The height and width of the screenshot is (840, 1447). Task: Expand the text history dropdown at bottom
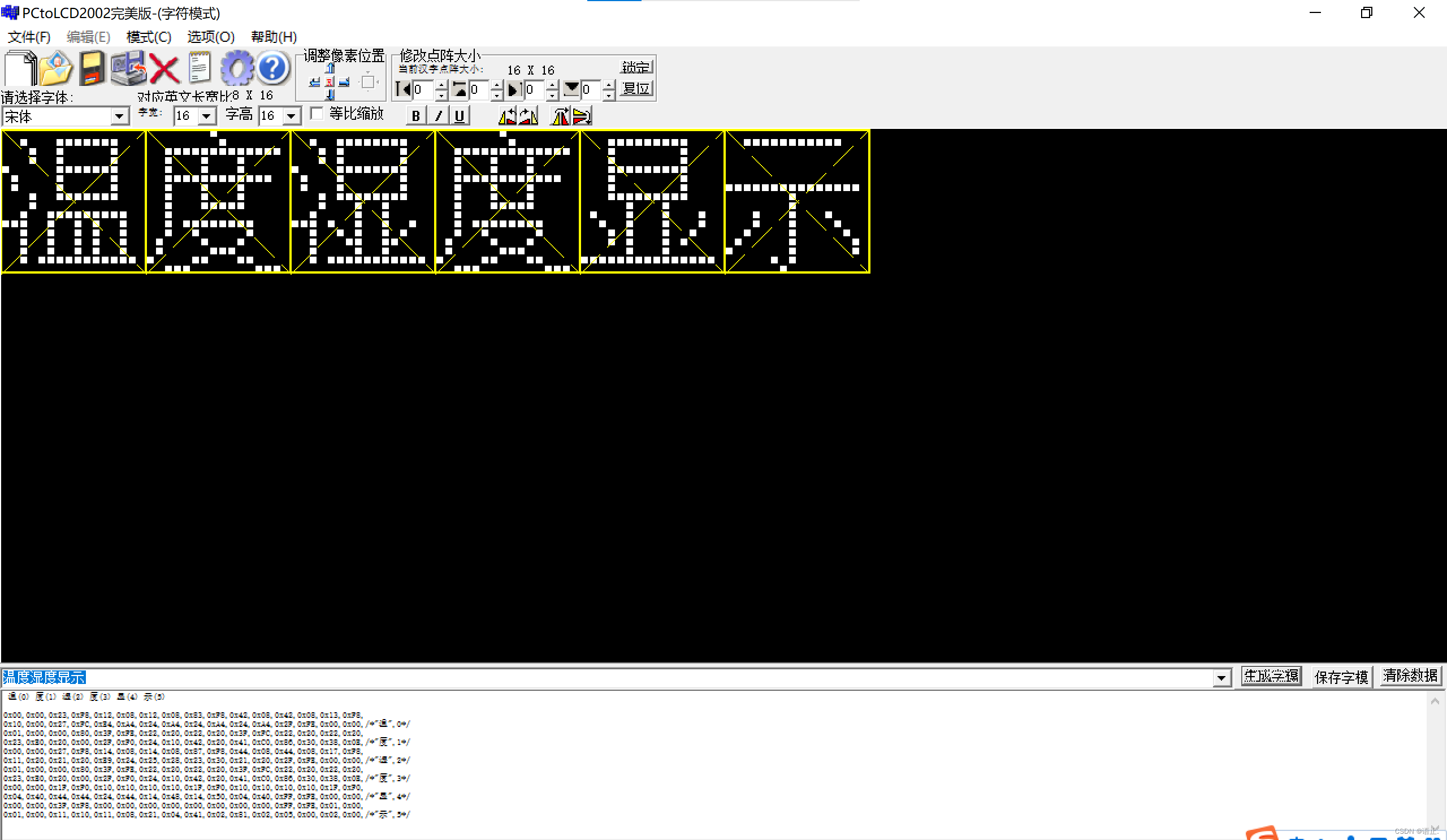tap(1222, 678)
